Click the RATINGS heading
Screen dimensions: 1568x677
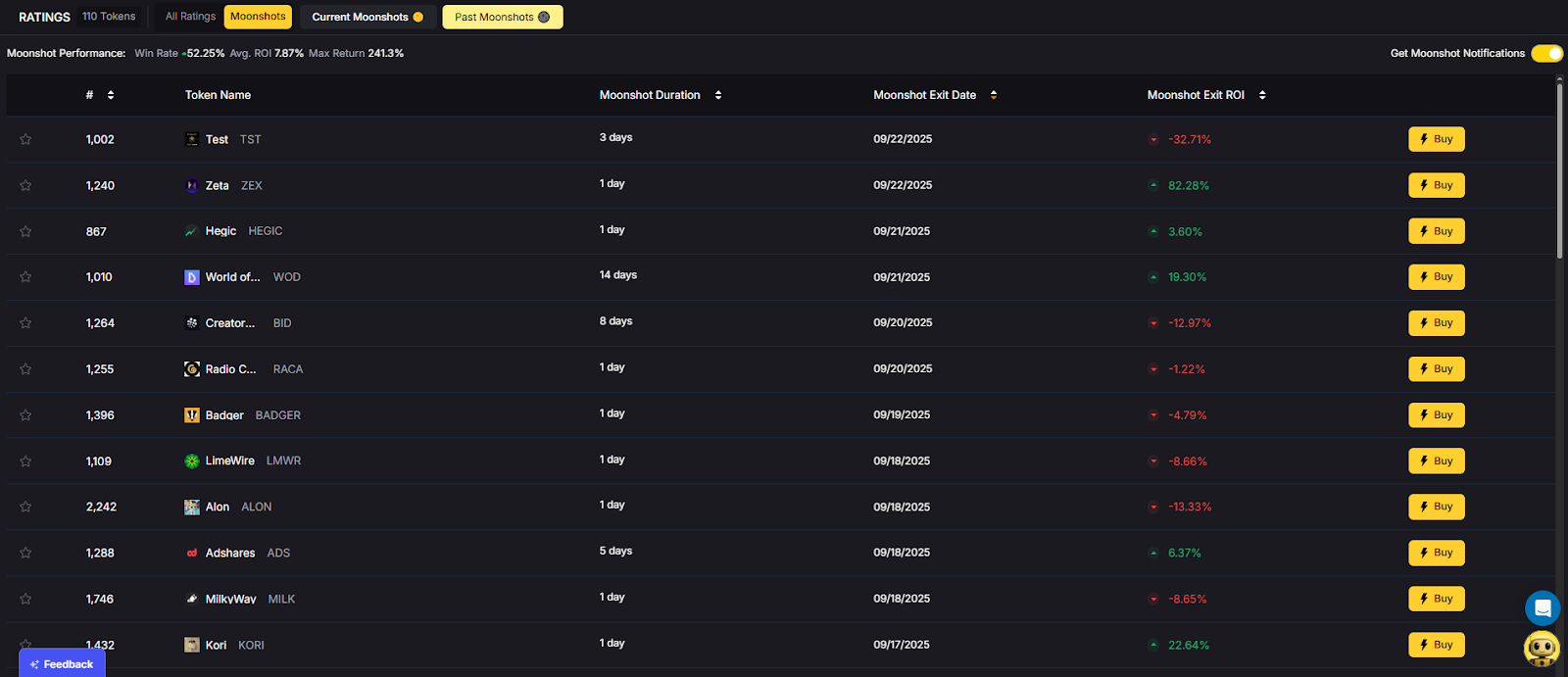44,17
